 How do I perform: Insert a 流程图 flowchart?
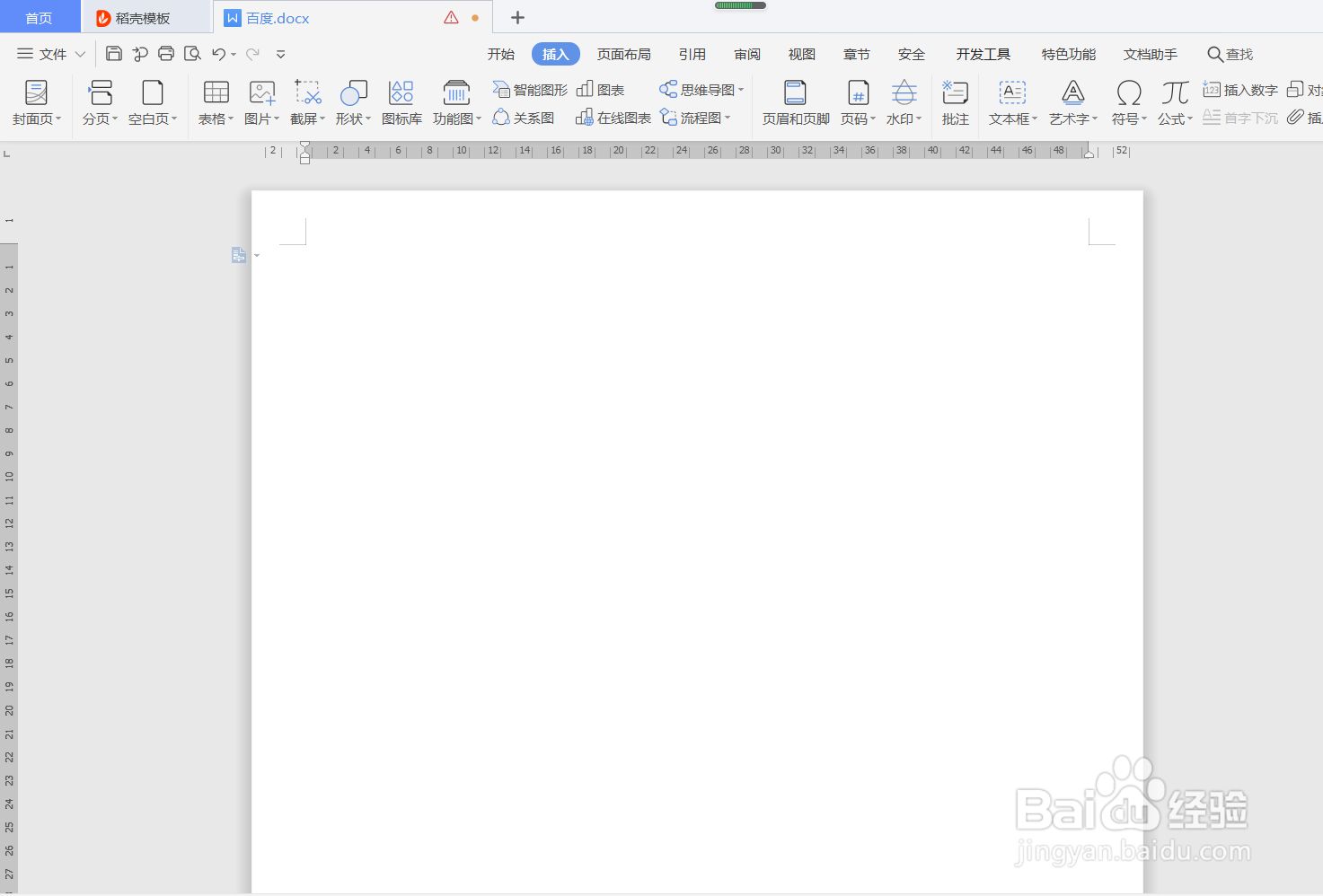(691, 118)
